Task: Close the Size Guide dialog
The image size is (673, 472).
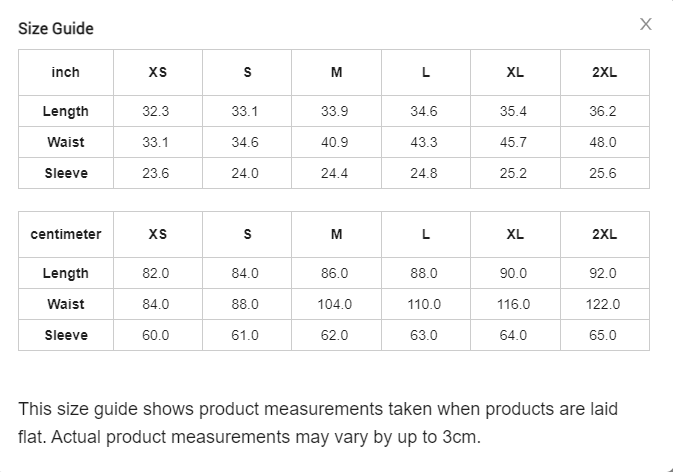Action: tap(646, 25)
